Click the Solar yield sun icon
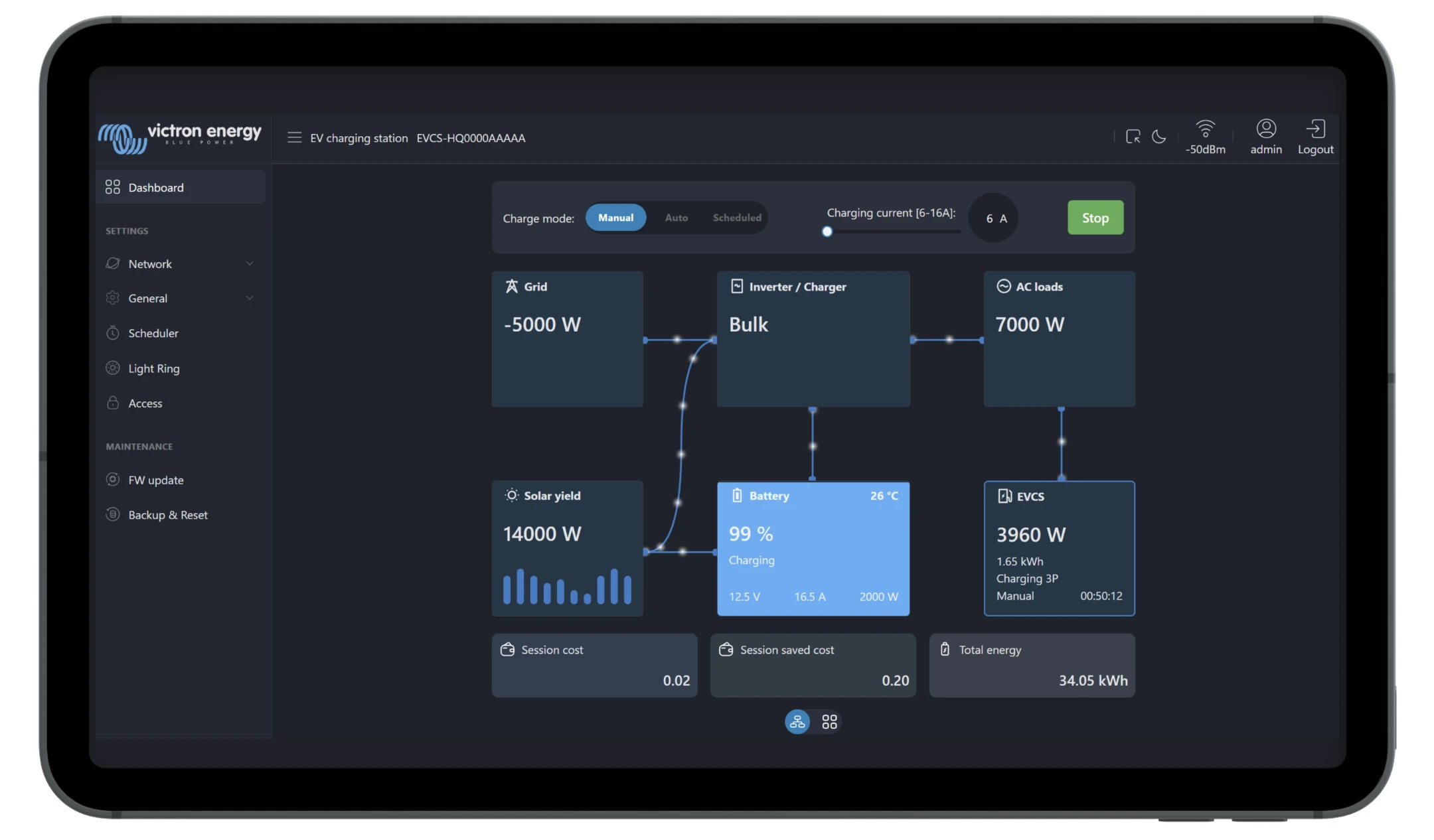This screenshot has width=1434, height=840. tap(510, 495)
